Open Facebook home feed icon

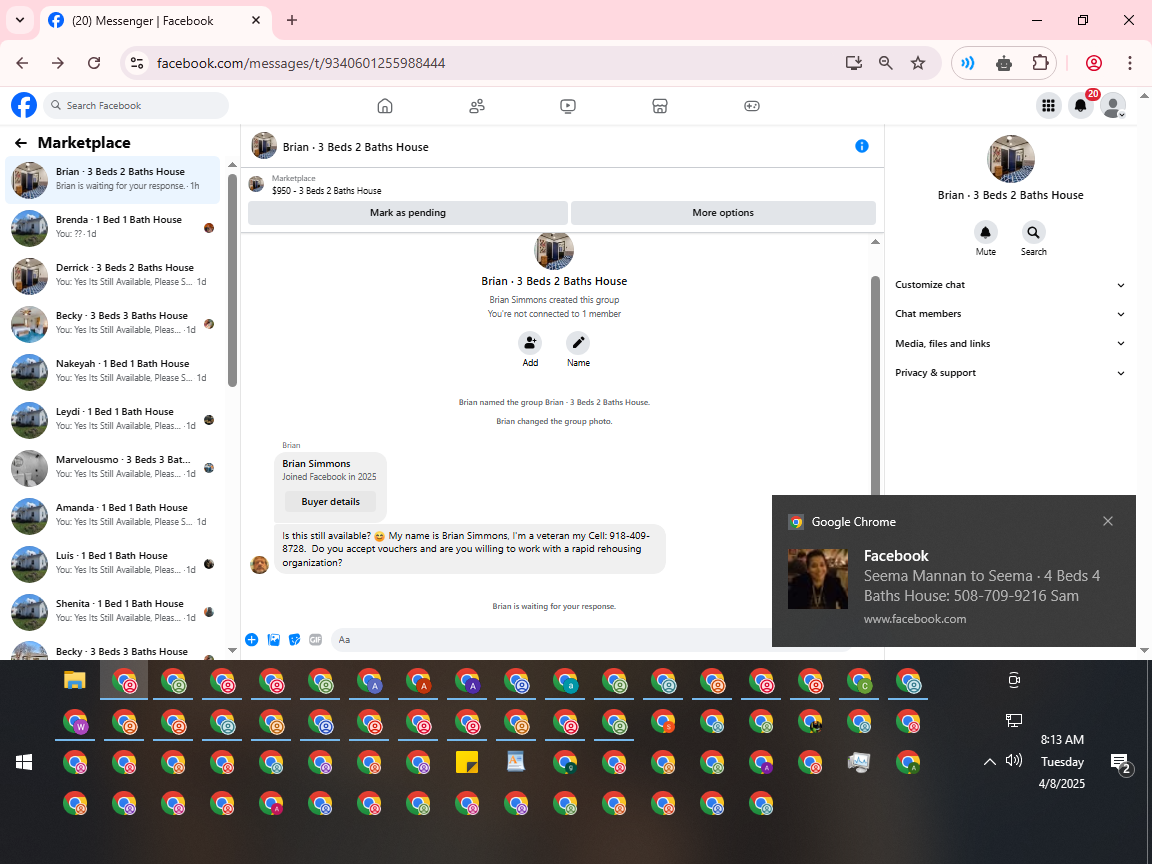tap(385, 106)
